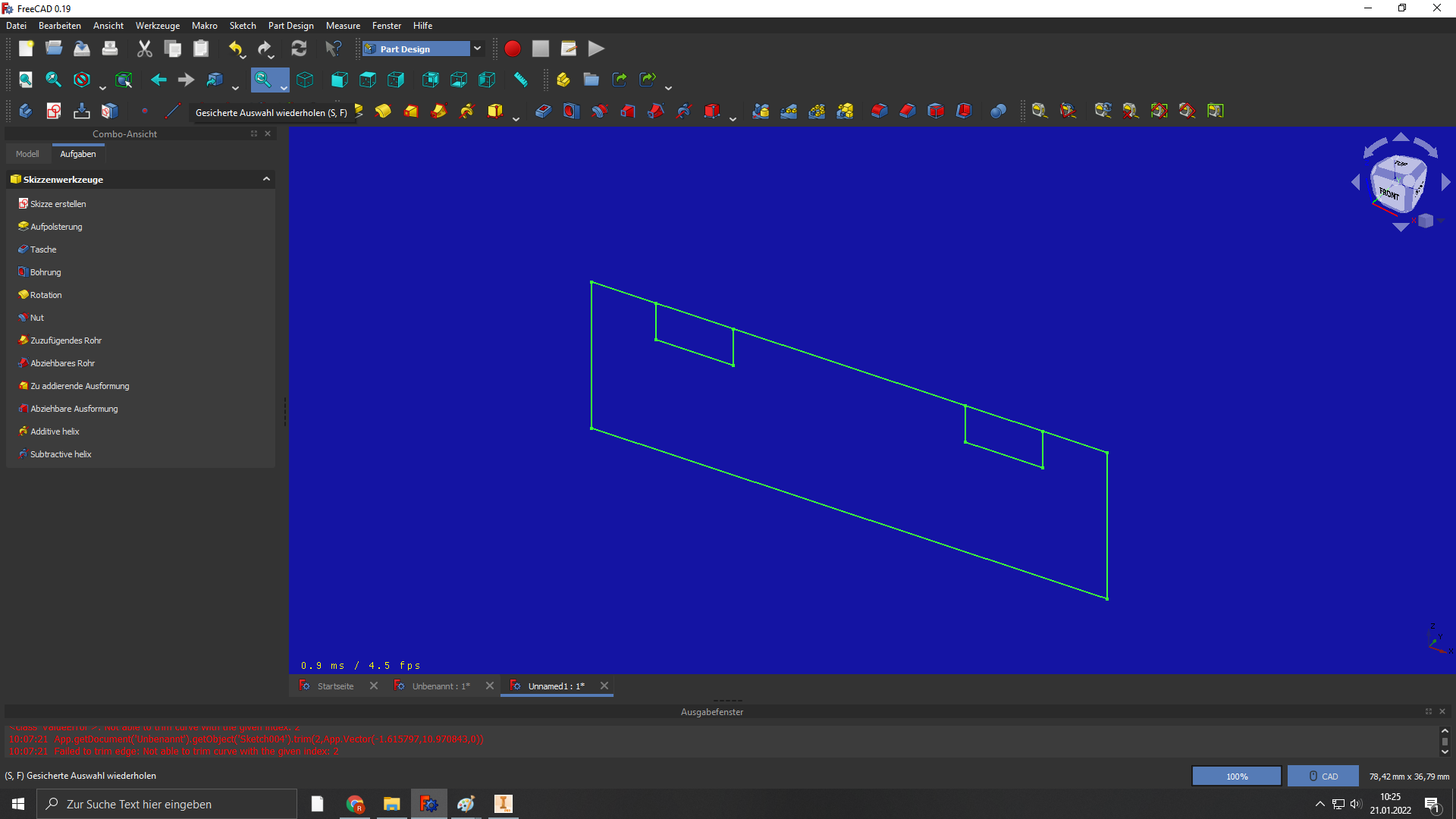This screenshot has width=1456, height=819.
Task: Create a group folder
Action: (x=591, y=80)
